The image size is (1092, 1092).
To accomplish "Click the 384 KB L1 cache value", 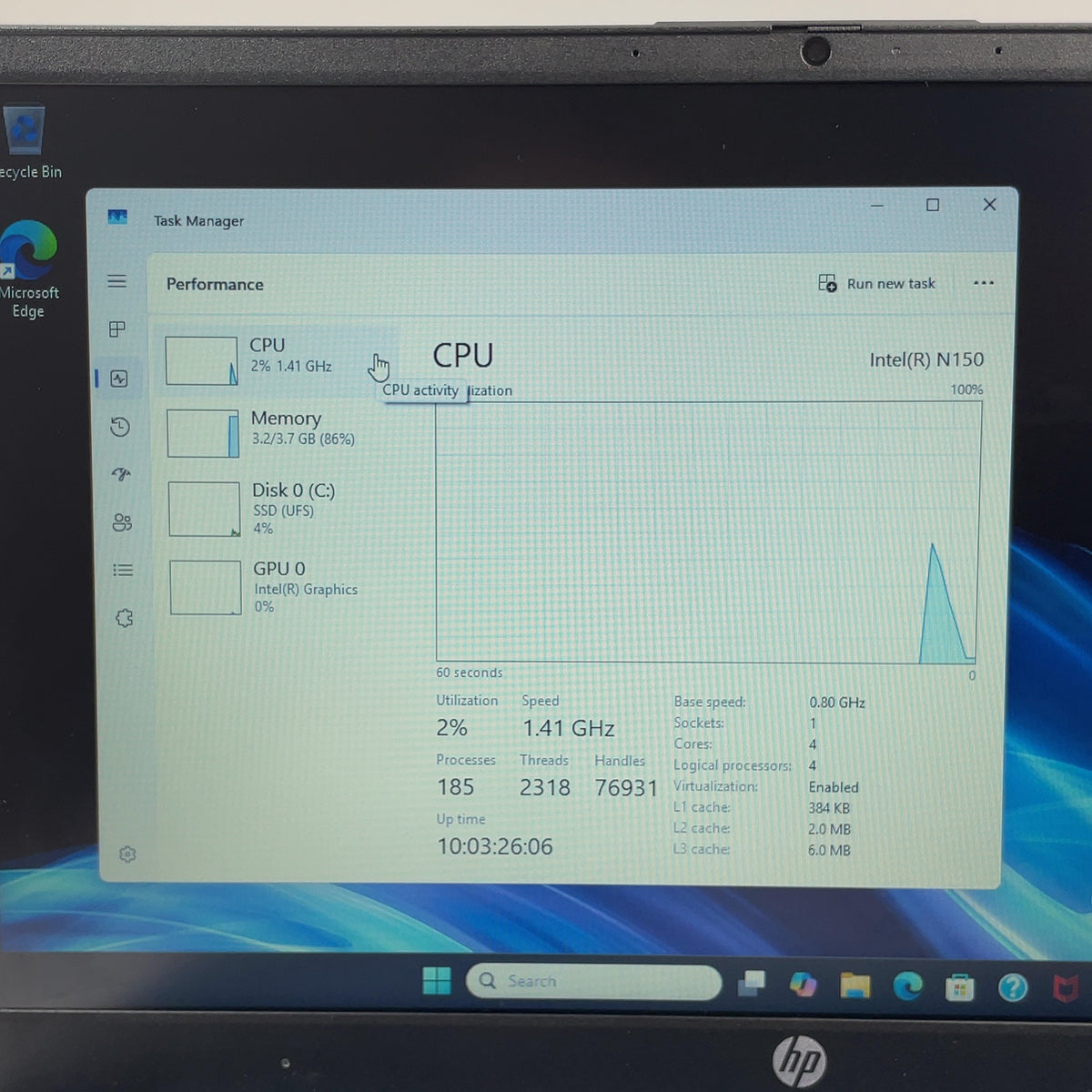I will pyautogui.click(x=829, y=808).
